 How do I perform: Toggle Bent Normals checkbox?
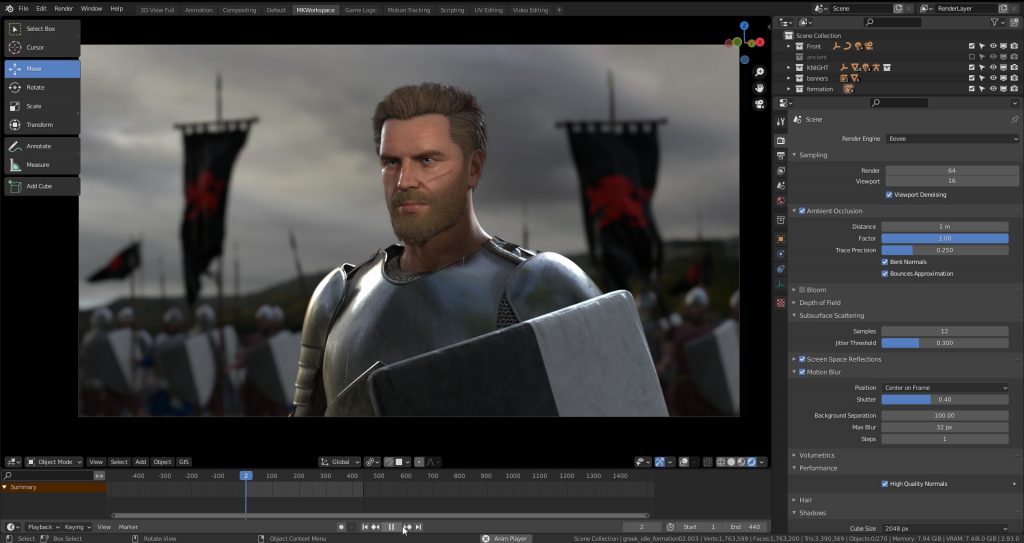885,262
